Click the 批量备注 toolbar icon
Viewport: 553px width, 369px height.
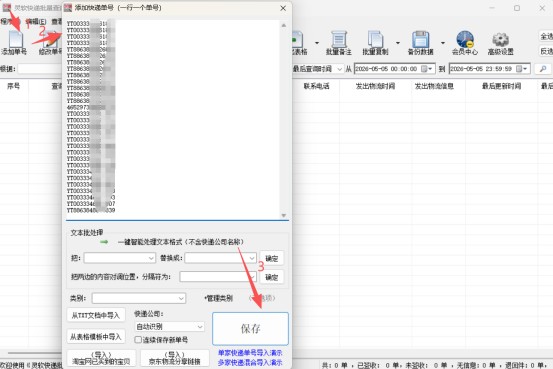point(339,42)
